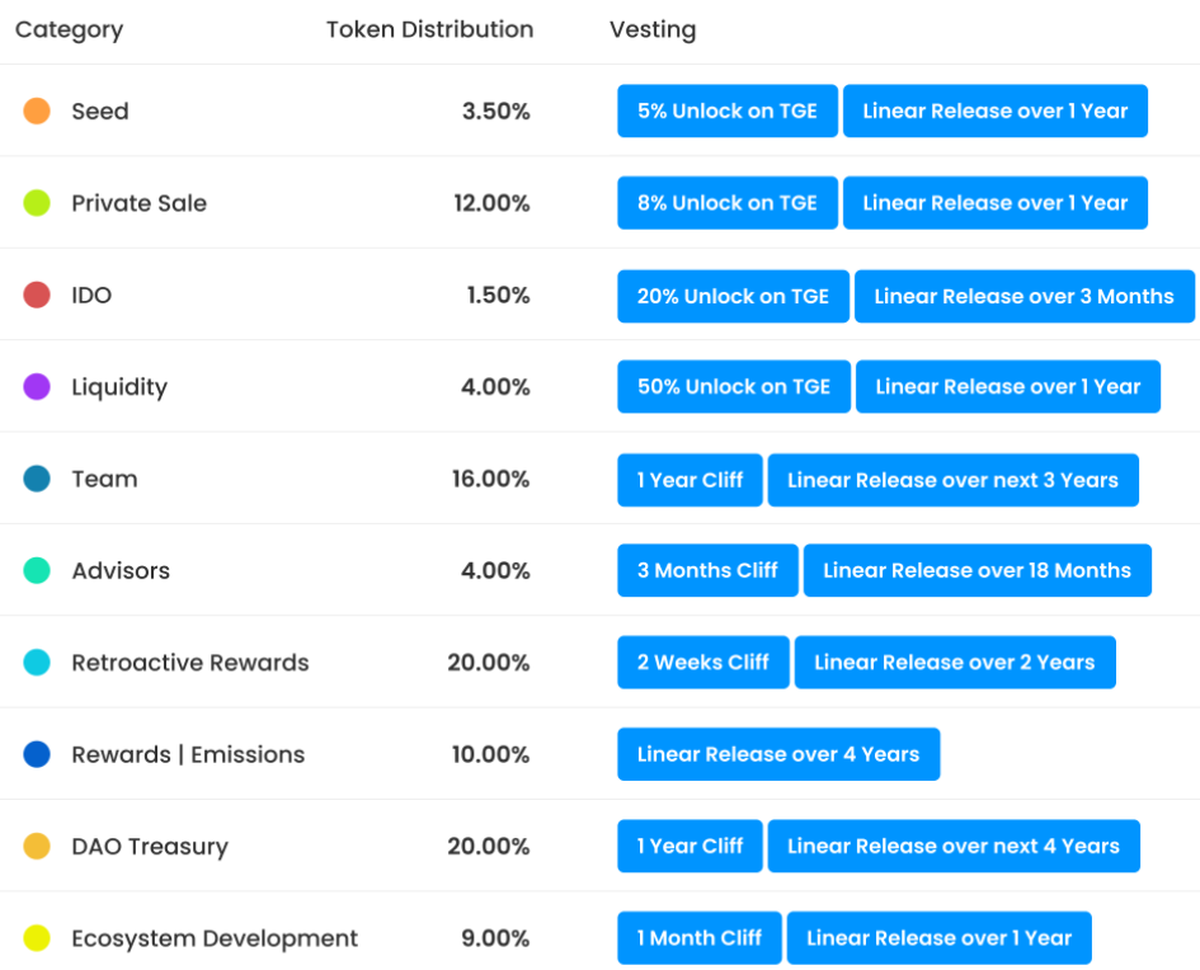1200x970 pixels.
Task: Select the 2 Weeks Cliff badge
Action: coord(703,663)
